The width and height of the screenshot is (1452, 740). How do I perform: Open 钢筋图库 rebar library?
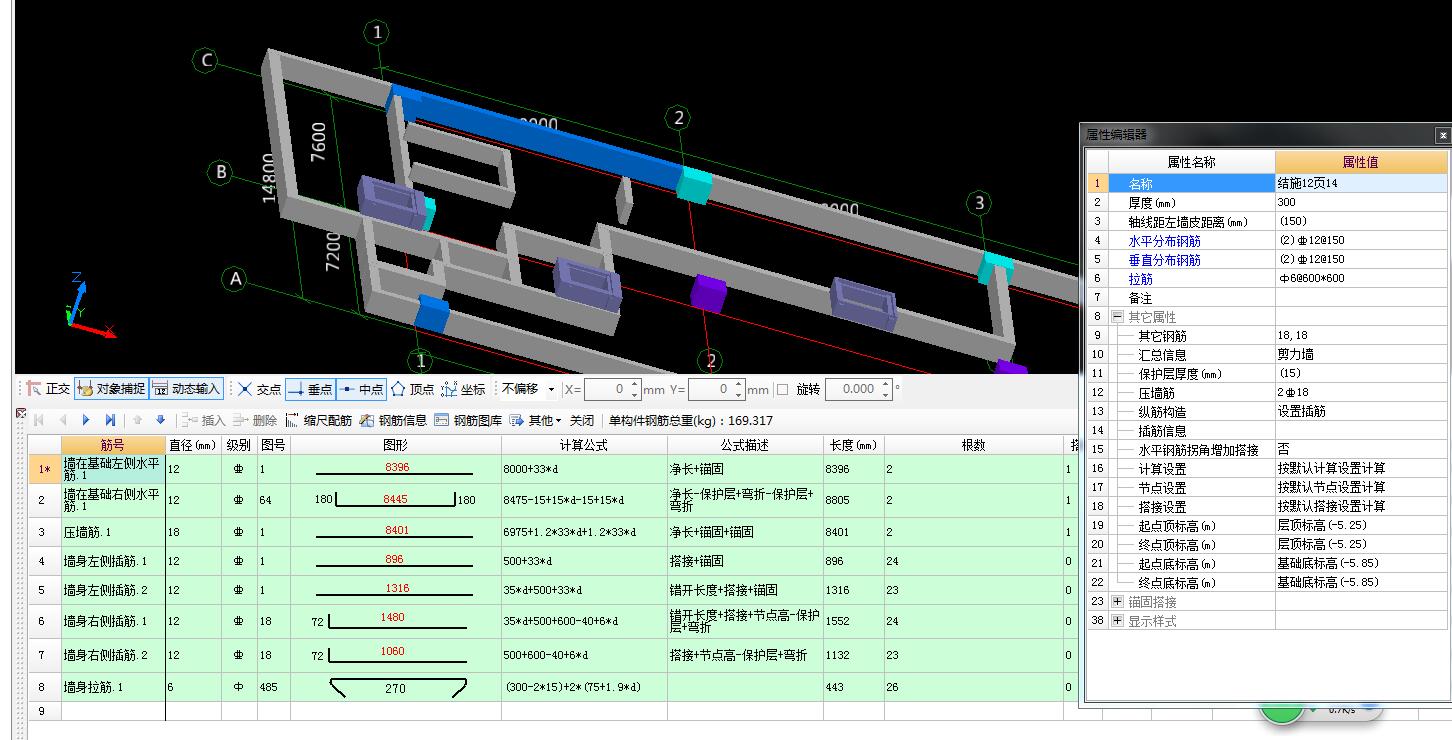point(468,420)
